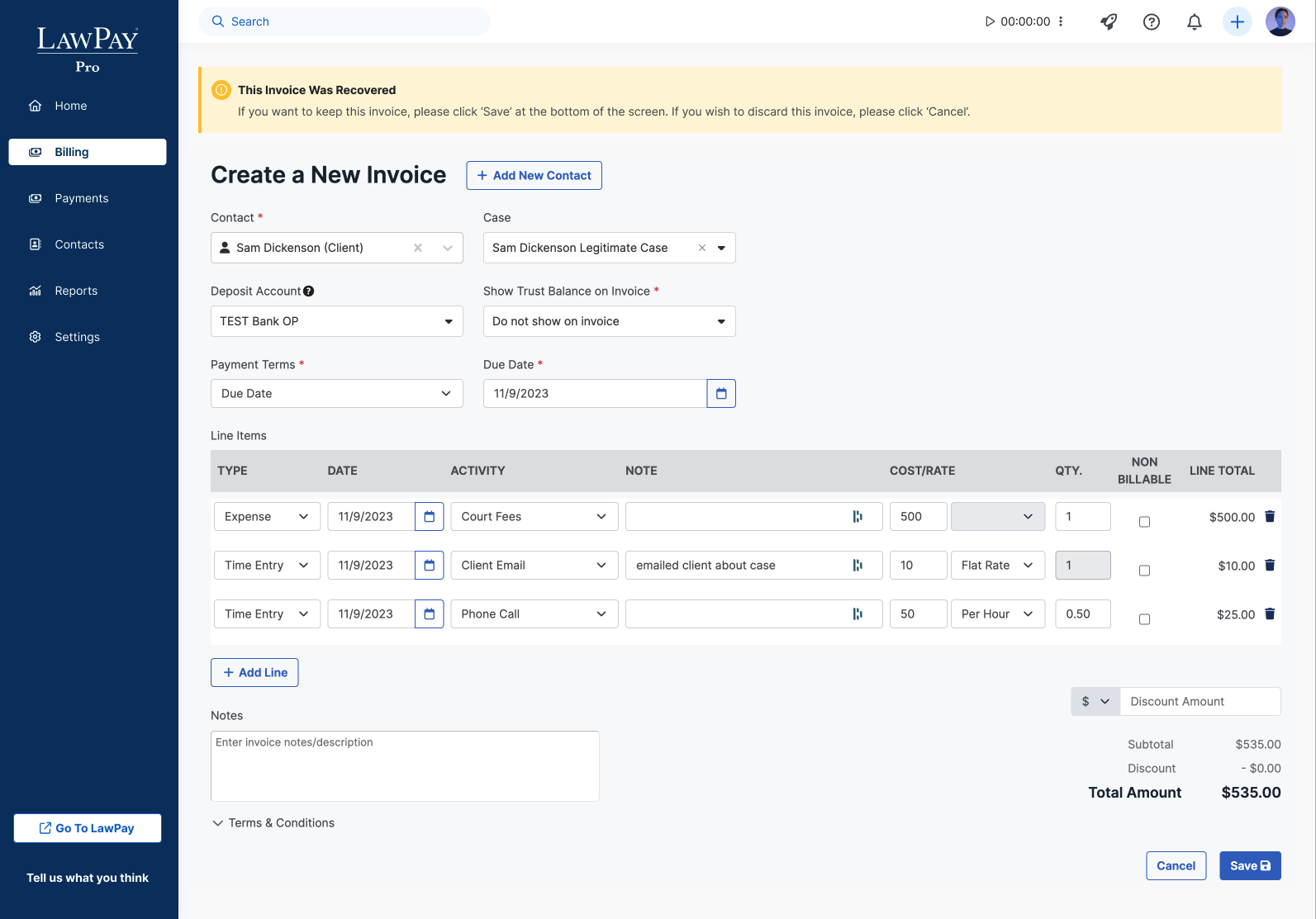Click the Add Line button
The height and width of the screenshot is (919, 1316).
pos(254,673)
